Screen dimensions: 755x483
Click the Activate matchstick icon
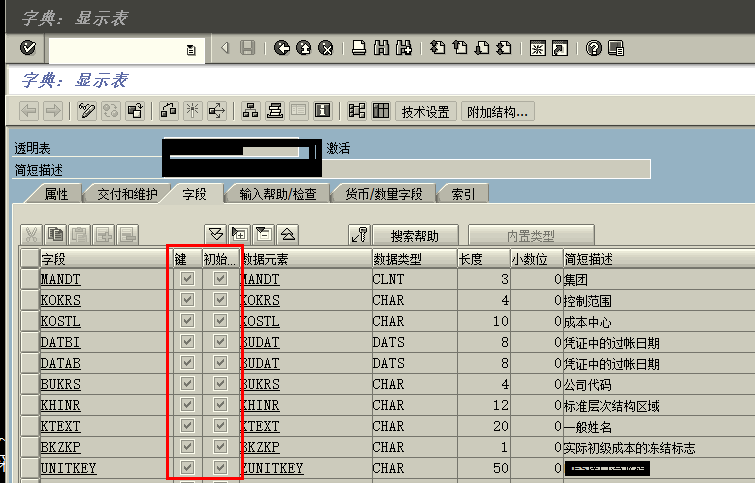(193, 111)
